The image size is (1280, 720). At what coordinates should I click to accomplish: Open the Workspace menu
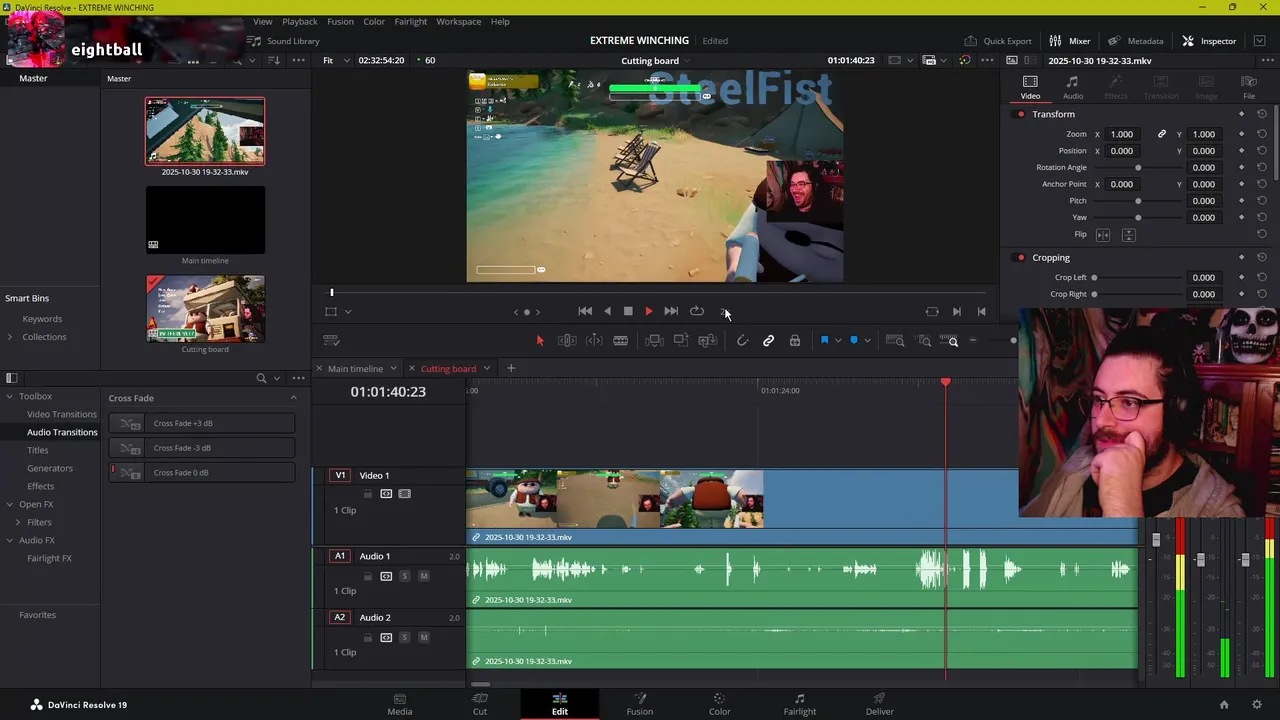click(x=458, y=21)
